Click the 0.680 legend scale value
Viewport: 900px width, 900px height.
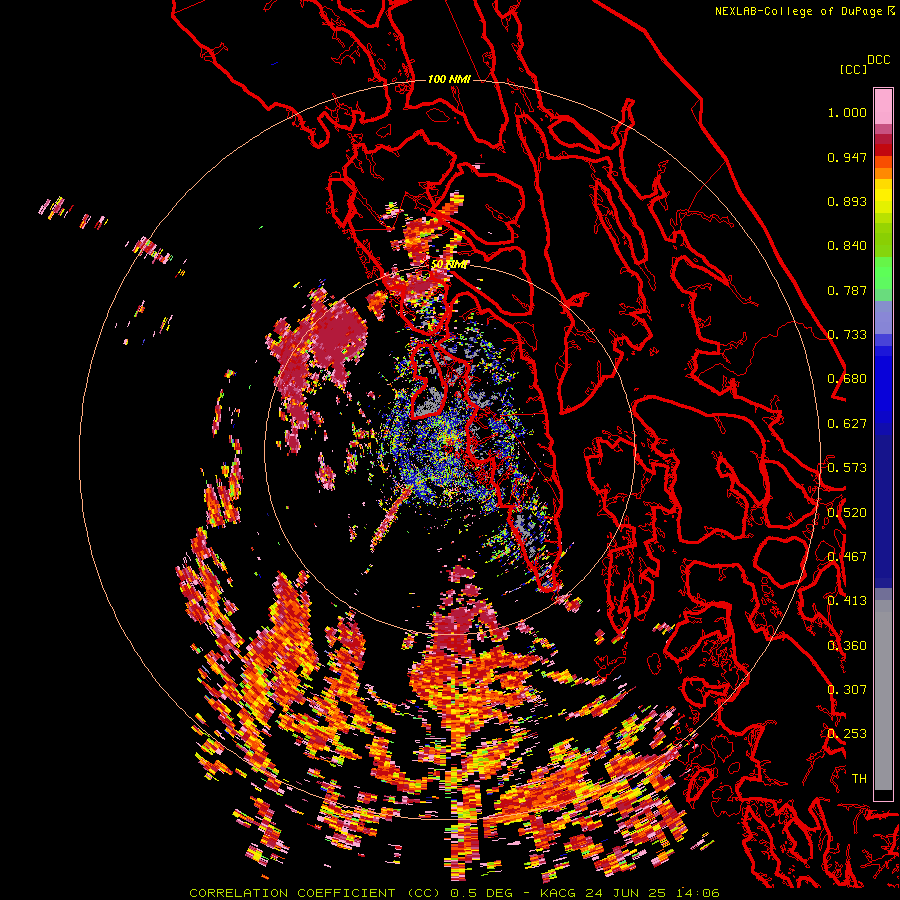(x=847, y=379)
